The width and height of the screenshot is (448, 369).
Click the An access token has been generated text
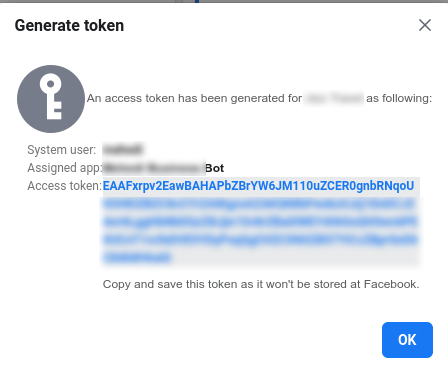tap(194, 98)
